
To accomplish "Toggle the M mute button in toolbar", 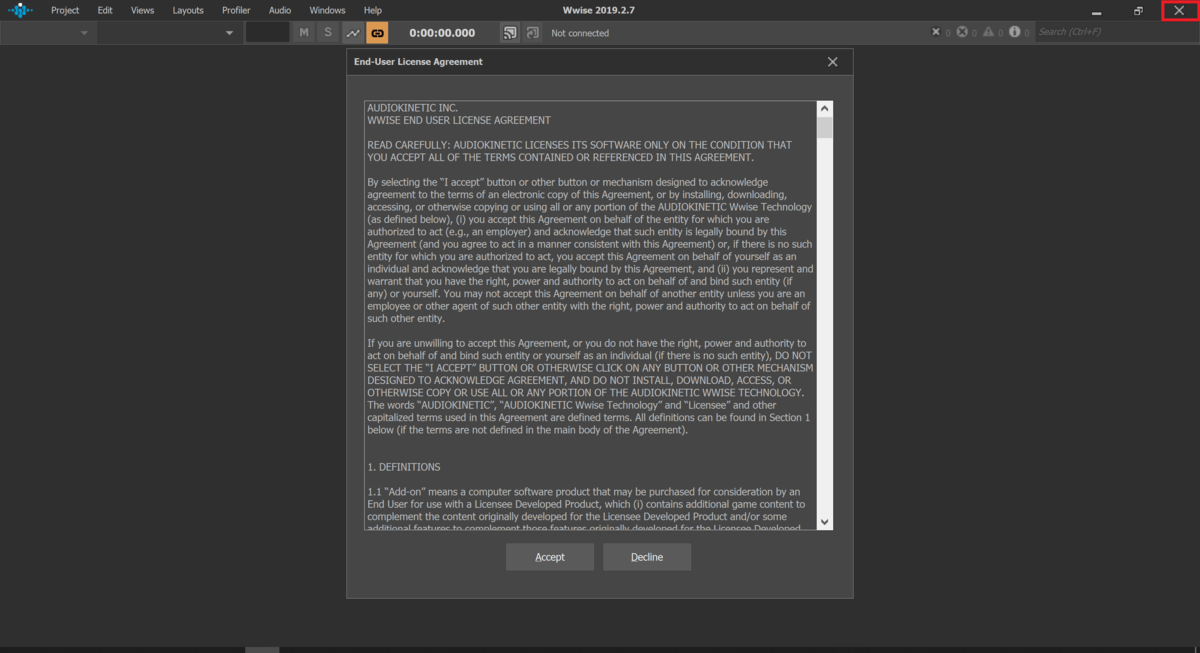I will (x=304, y=33).
